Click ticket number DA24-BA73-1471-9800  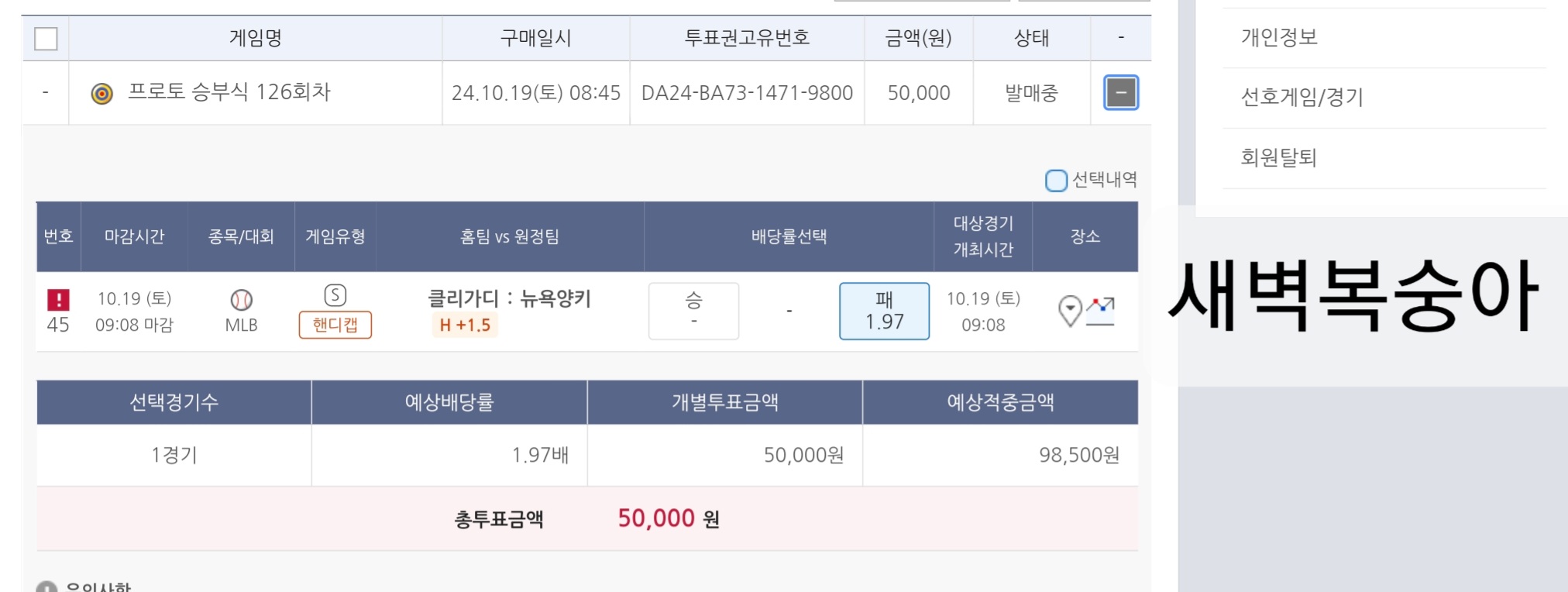pyautogui.click(x=747, y=93)
